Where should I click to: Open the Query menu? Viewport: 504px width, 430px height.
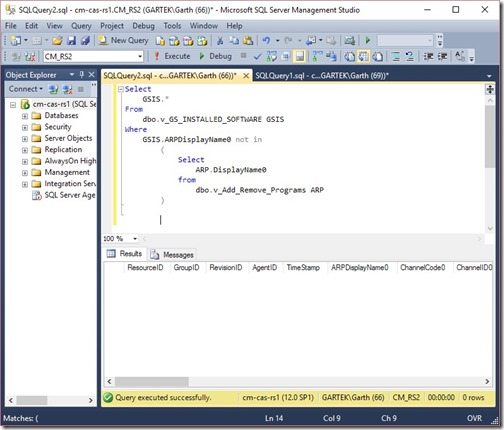click(x=81, y=26)
